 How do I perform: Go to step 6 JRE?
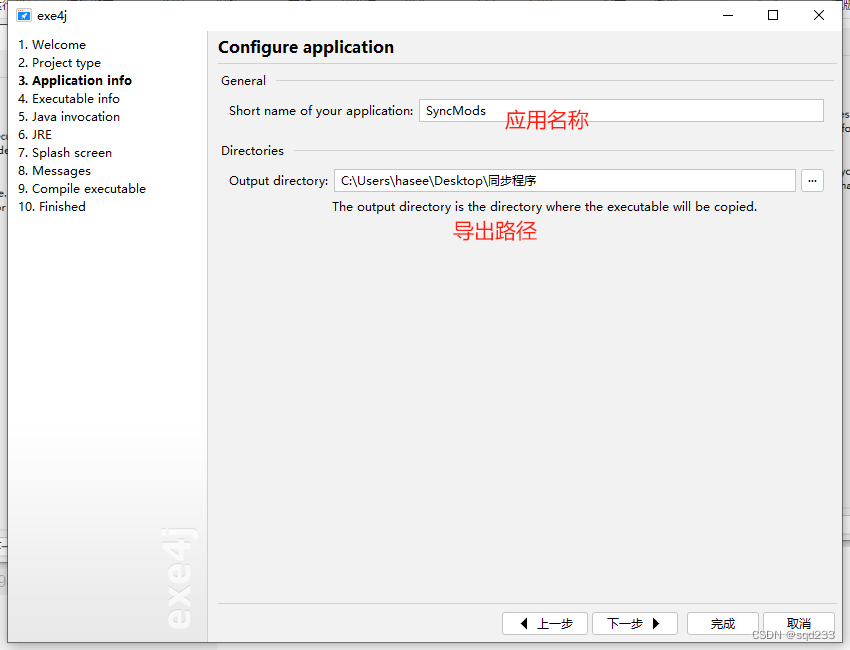pyautogui.click(x=35, y=134)
